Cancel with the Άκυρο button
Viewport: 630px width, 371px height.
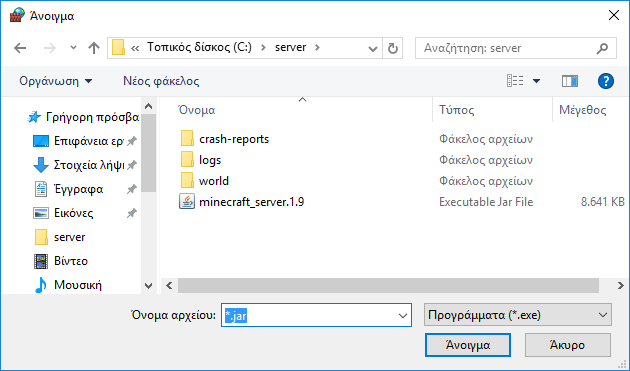[x=568, y=345]
